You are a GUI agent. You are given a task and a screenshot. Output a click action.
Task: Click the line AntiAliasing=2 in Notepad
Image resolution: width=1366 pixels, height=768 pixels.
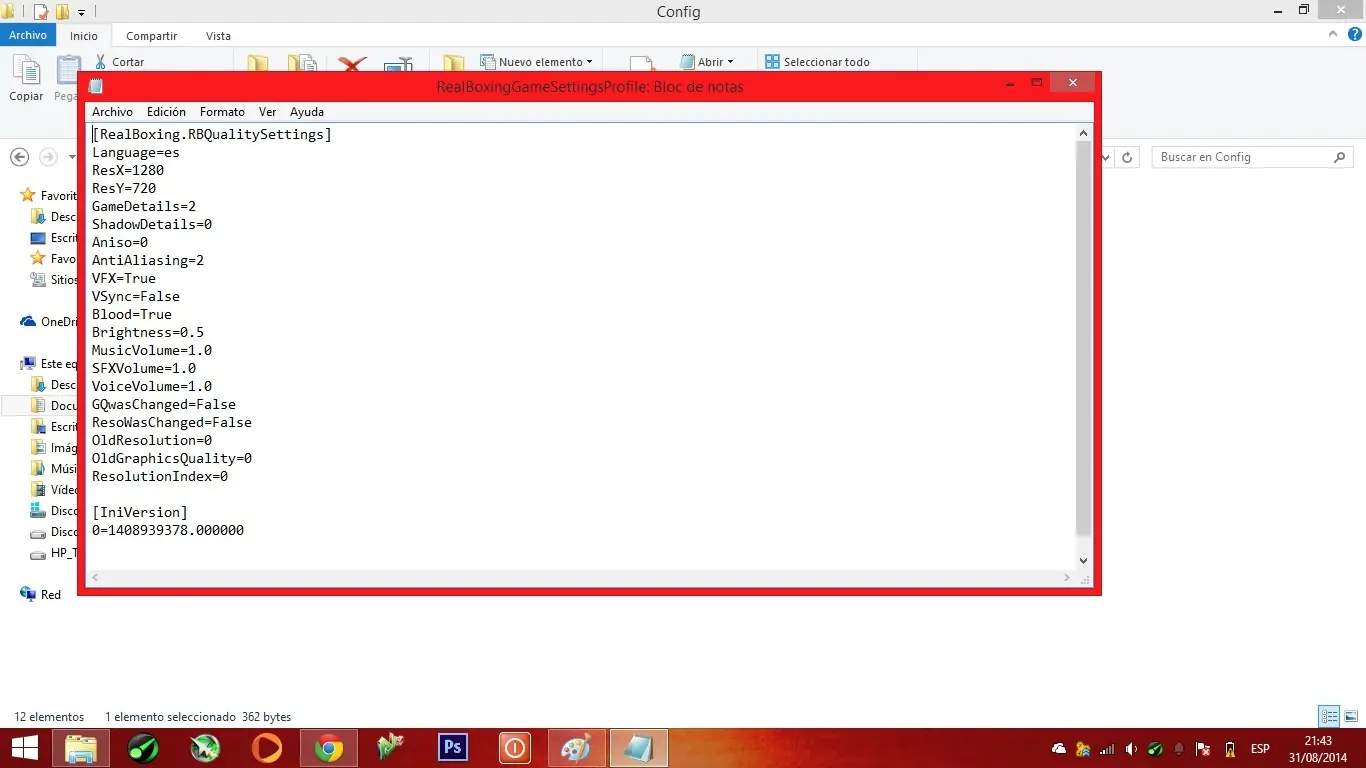(148, 260)
